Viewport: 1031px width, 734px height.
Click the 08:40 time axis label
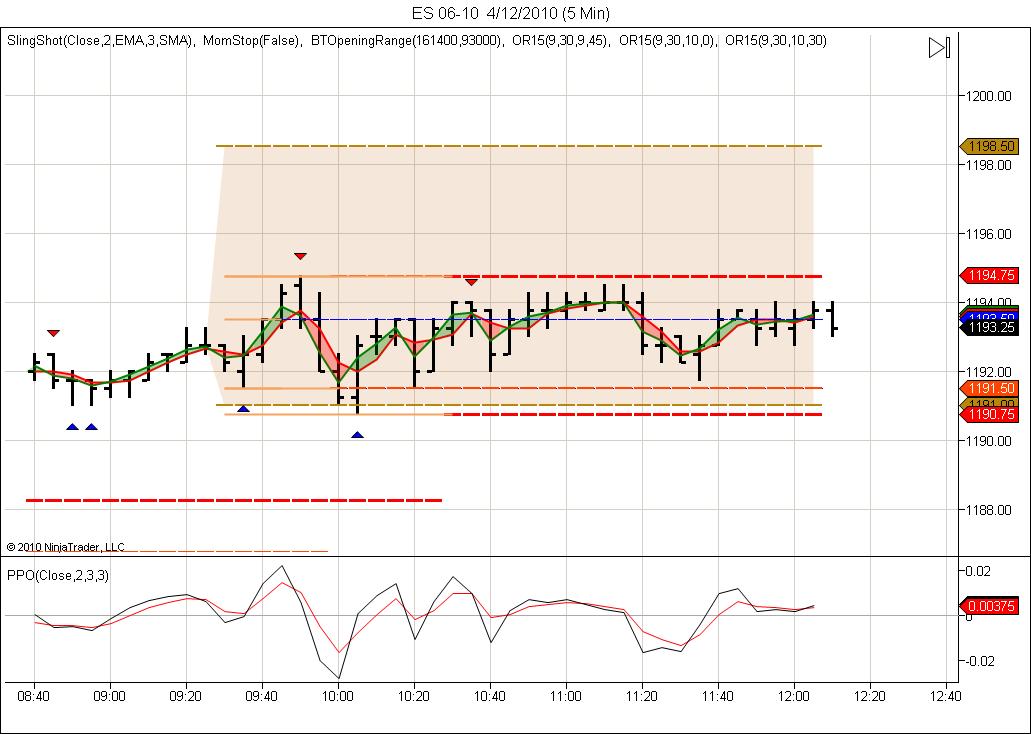pos(34,697)
